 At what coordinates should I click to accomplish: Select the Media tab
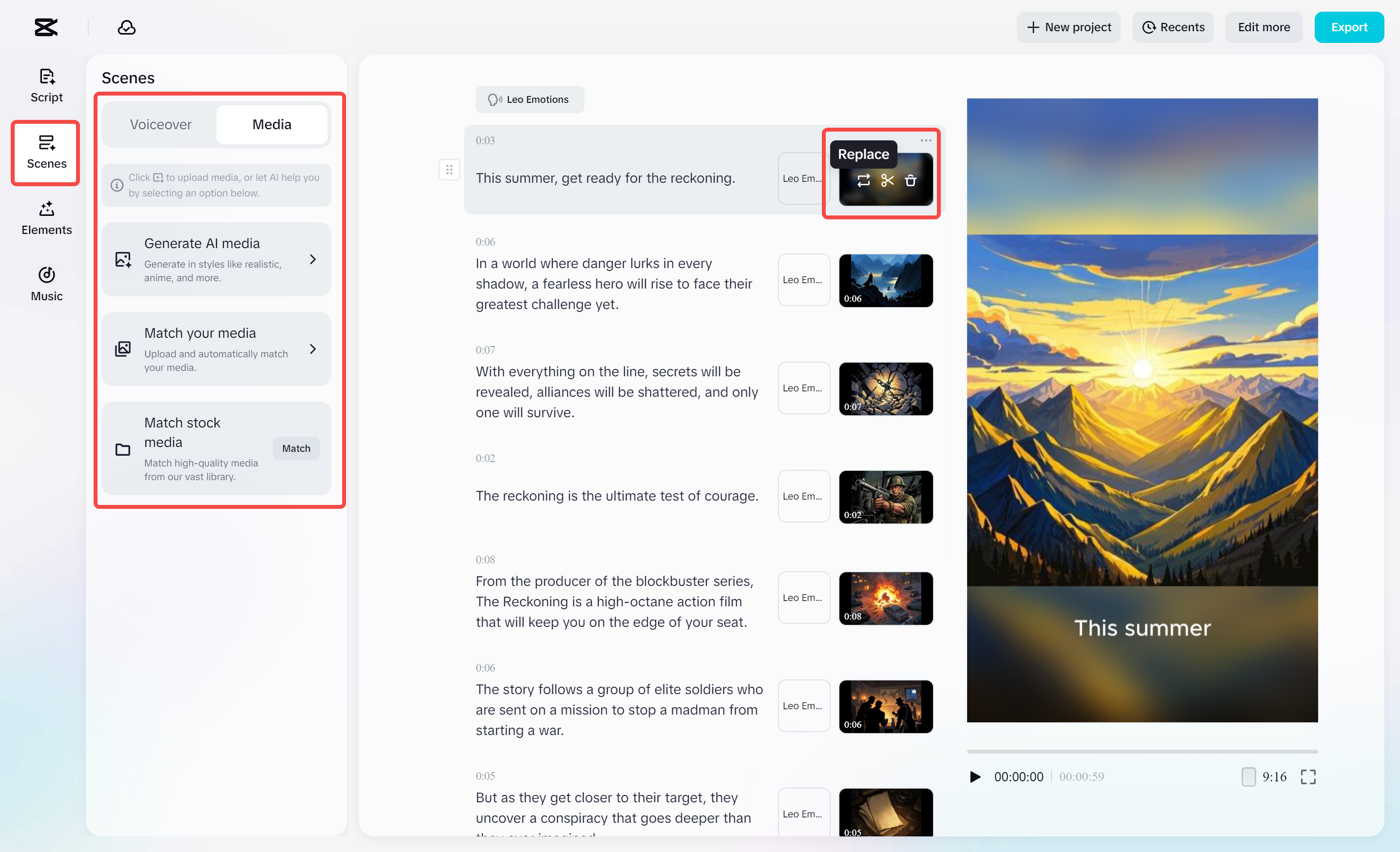272,124
